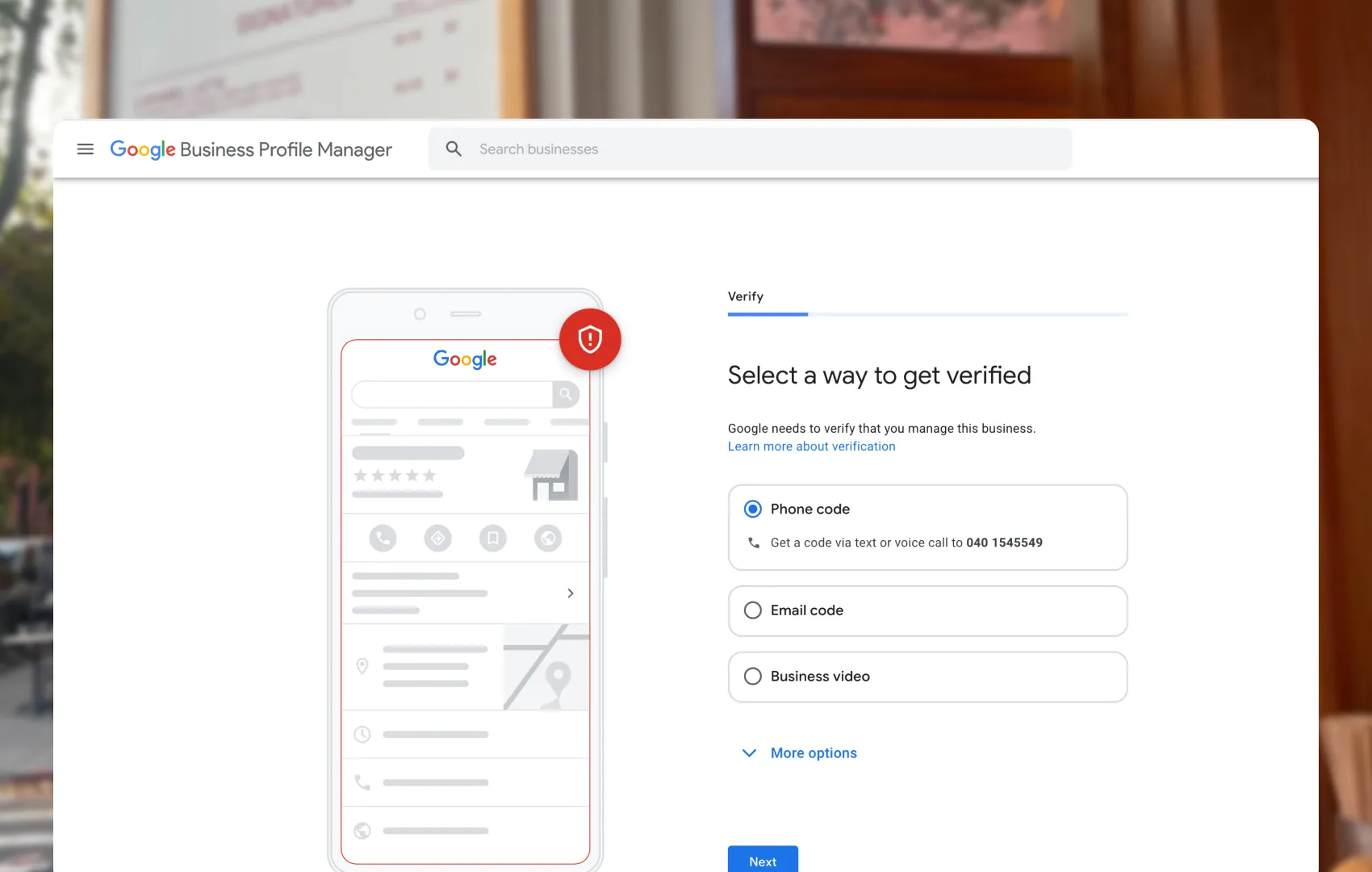Image resolution: width=1372 pixels, height=872 pixels.
Task: Click the right chevron in phone illustration
Action: click(571, 593)
